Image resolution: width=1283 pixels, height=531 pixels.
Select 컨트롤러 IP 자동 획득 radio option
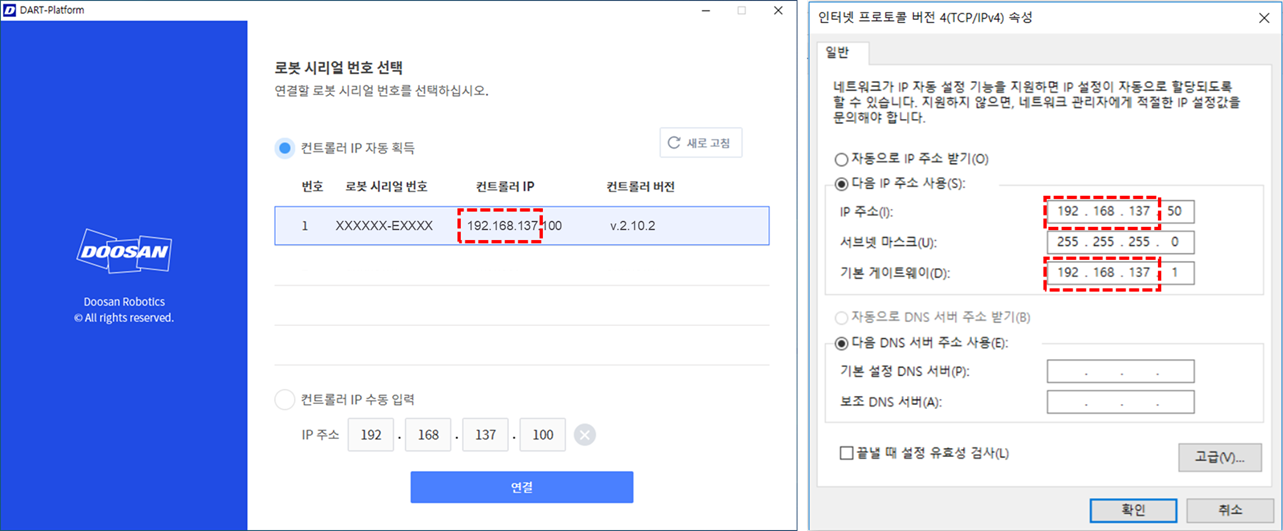[x=285, y=148]
